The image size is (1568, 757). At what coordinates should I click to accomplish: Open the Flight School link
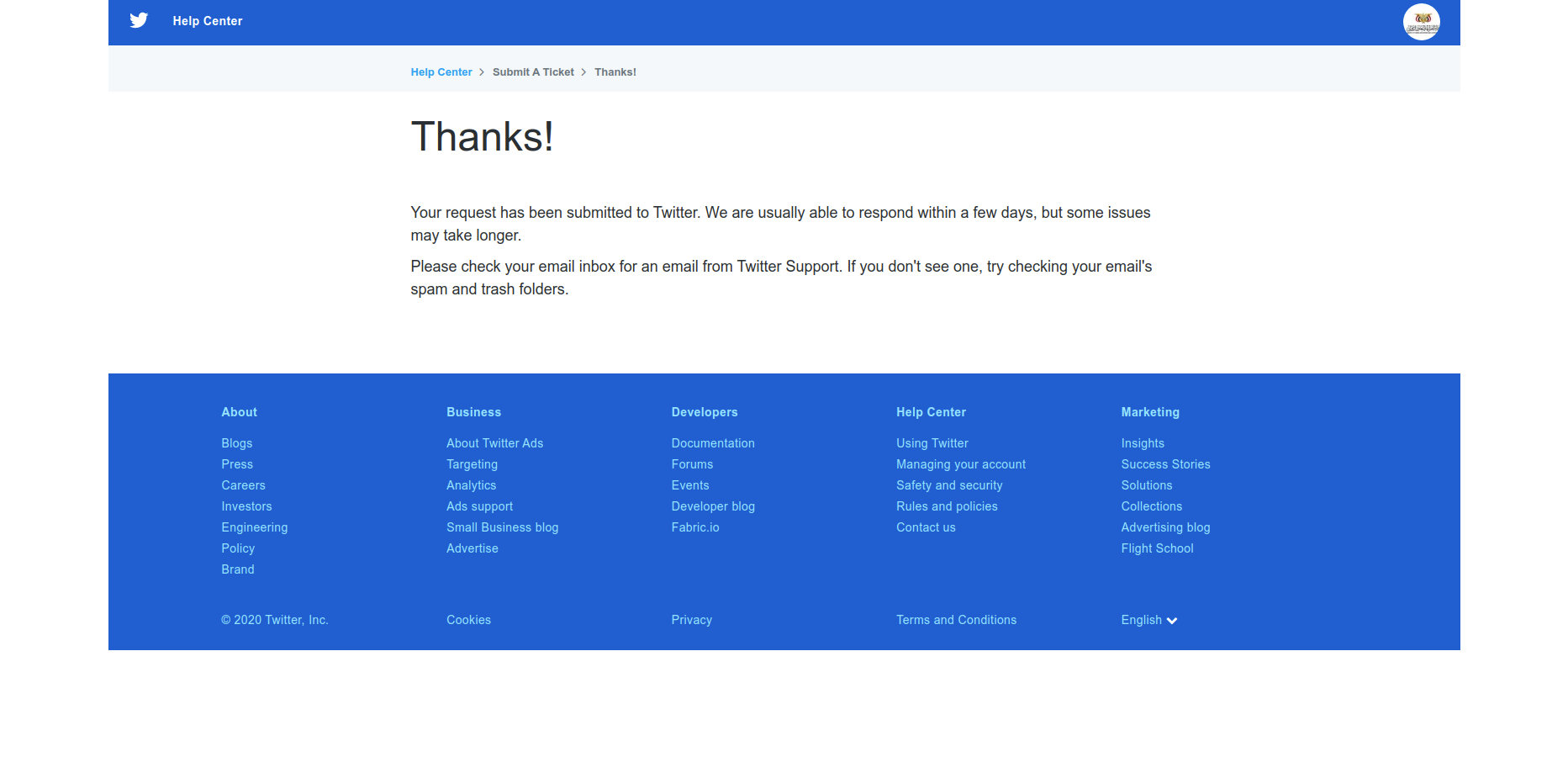tap(1157, 548)
